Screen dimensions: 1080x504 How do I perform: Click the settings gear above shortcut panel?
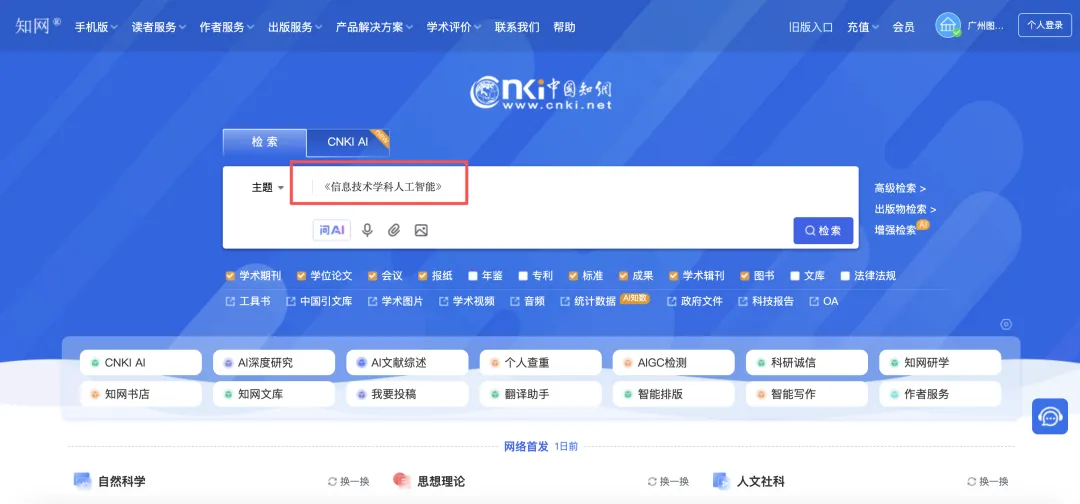[1006, 324]
